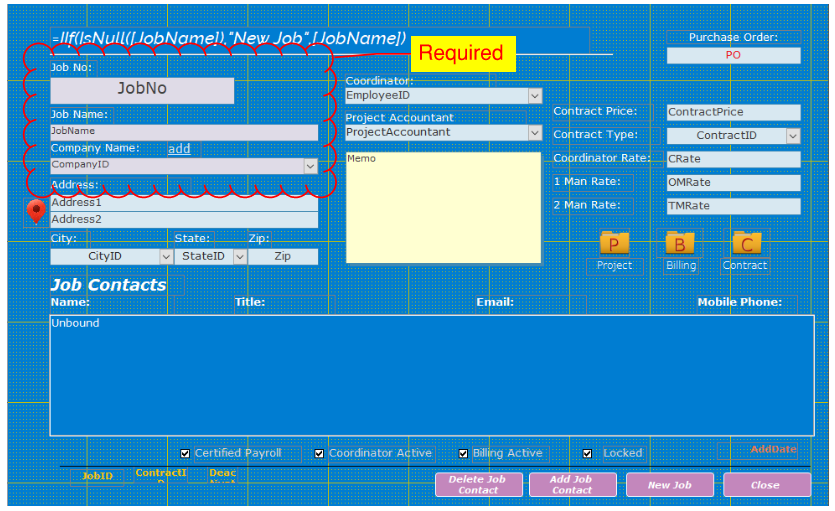This screenshot has height=511, width=835.
Task: Expand the EmployeeID coordinator dropdown
Action: (535, 96)
